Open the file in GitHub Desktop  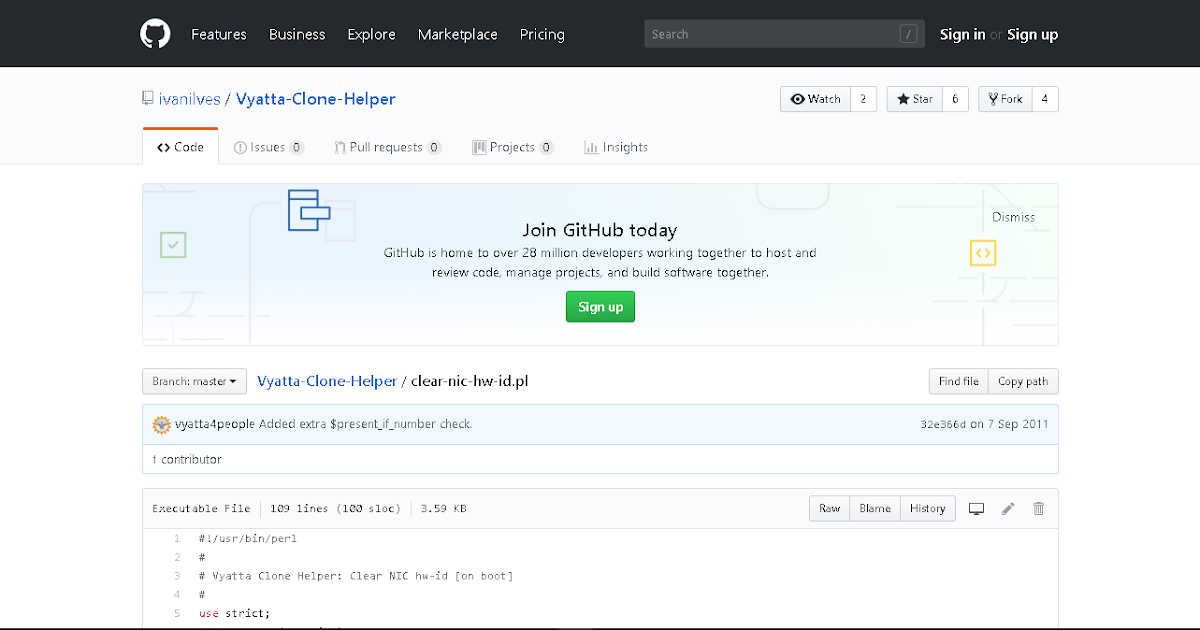[976, 508]
